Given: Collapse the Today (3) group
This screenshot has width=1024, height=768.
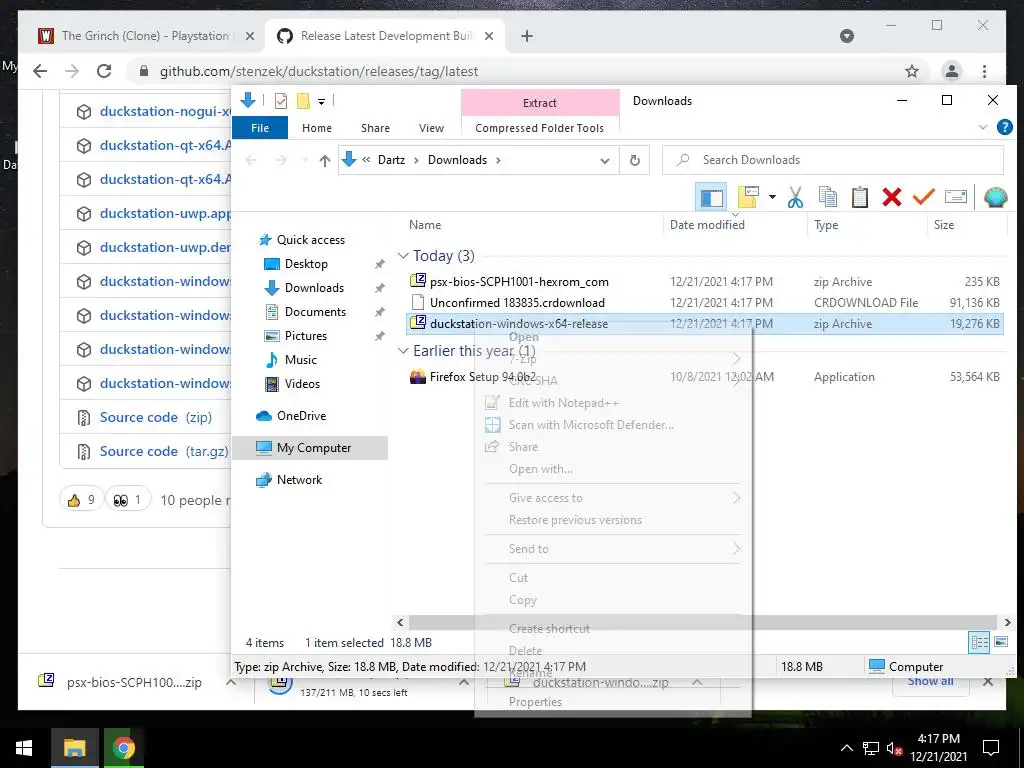Looking at the screenshot, I should [x=403, y=255].
